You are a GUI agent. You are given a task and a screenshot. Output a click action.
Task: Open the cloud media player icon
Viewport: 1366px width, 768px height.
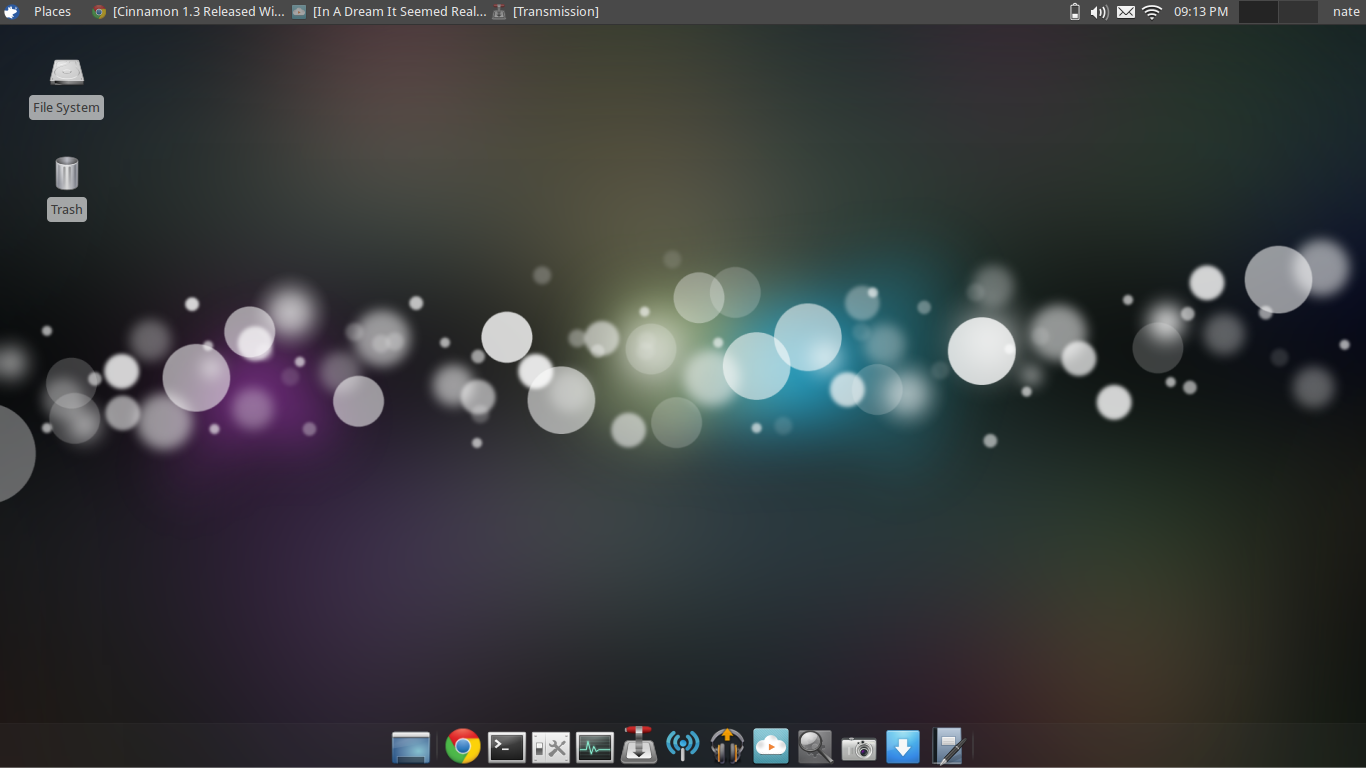pyautogui.click(x=771, y=745)
